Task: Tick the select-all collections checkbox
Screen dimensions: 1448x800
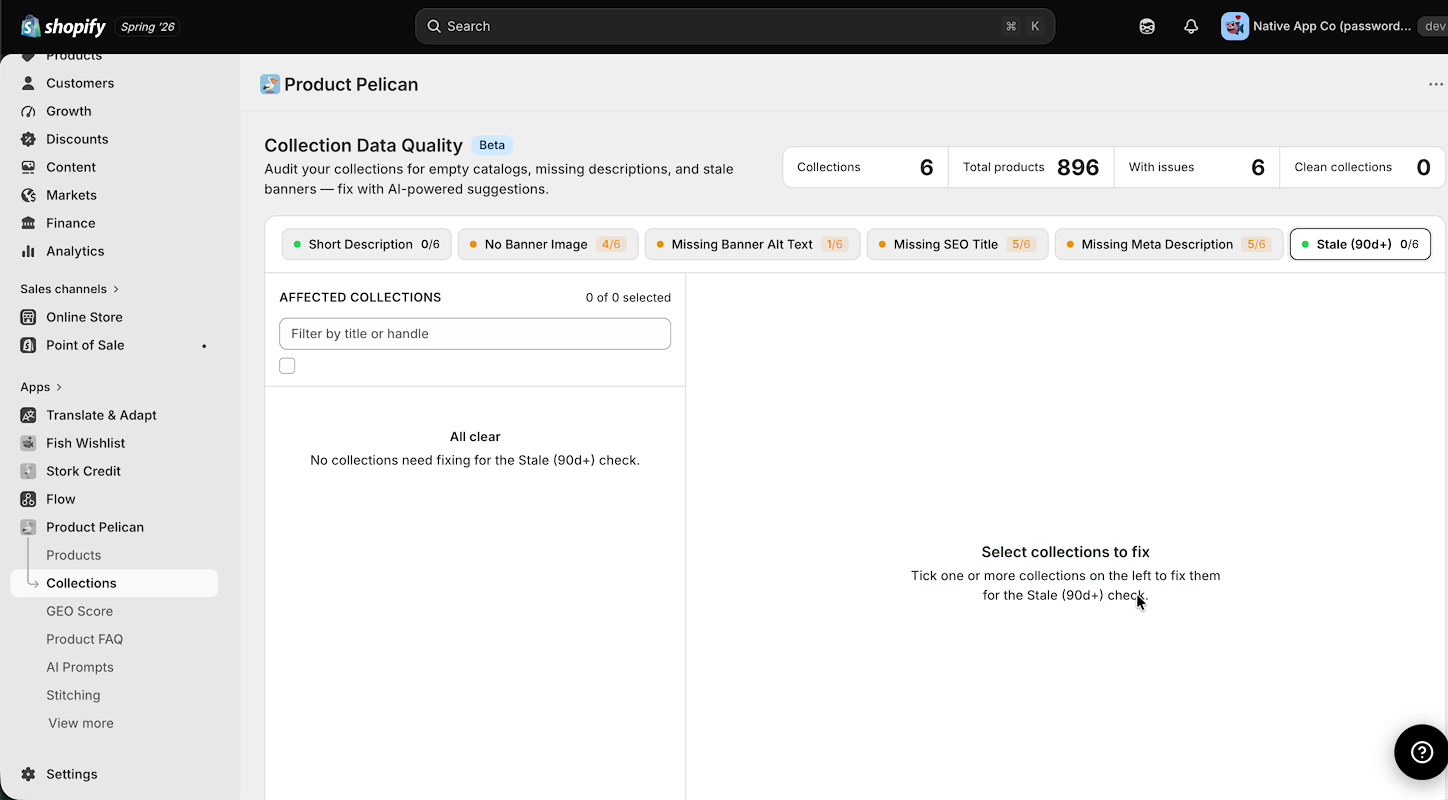Action: 287,366
